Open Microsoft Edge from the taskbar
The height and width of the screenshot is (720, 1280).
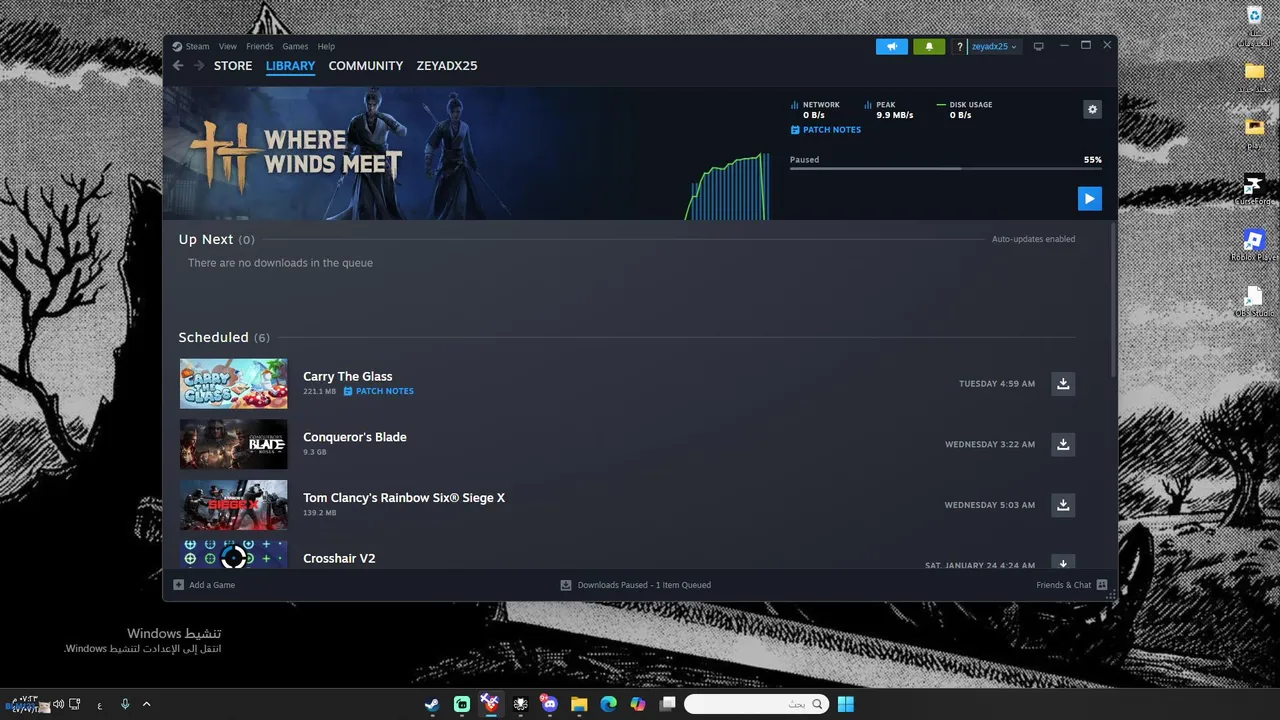(608, 704)
